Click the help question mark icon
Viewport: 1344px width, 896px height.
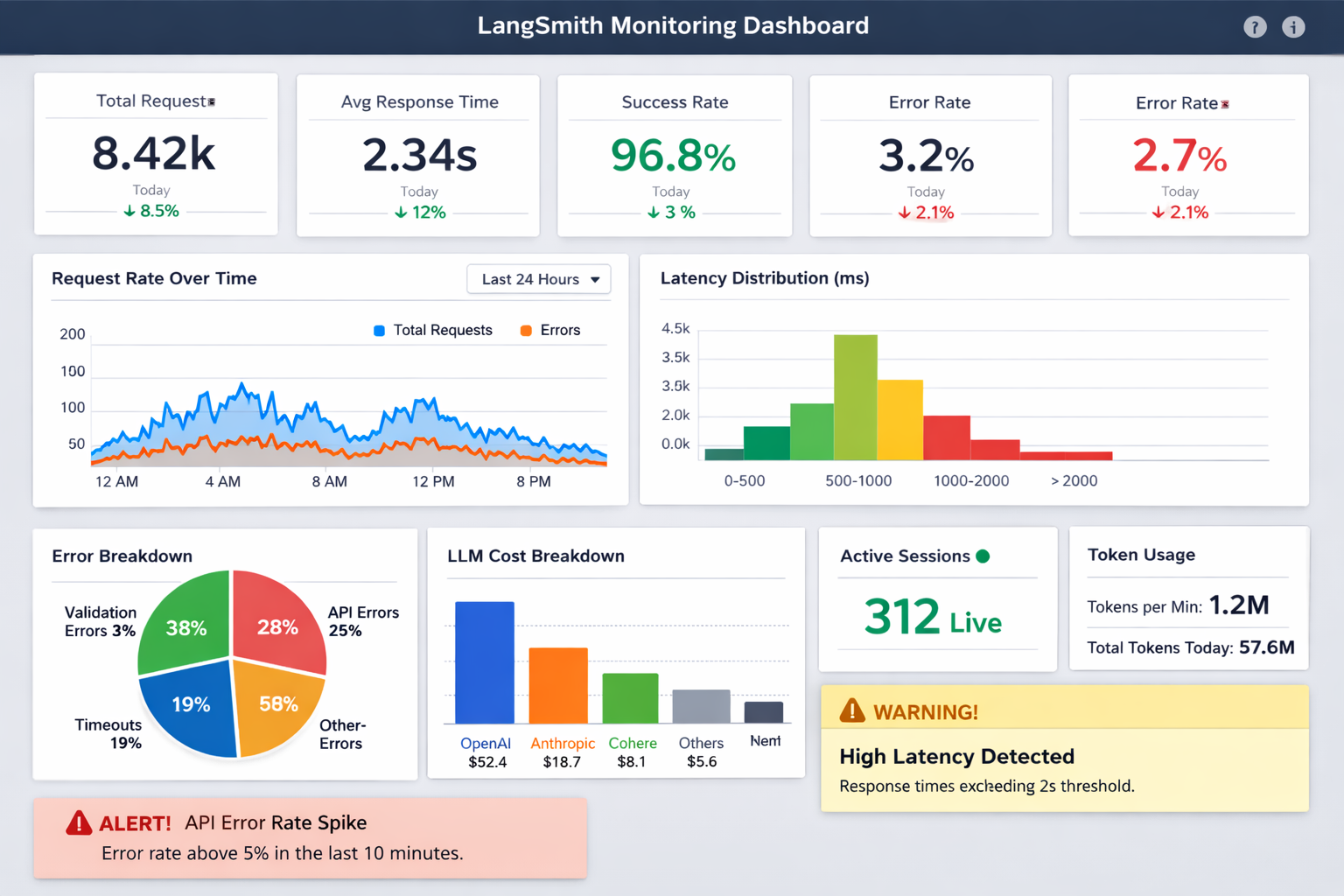click(1255, 27)
